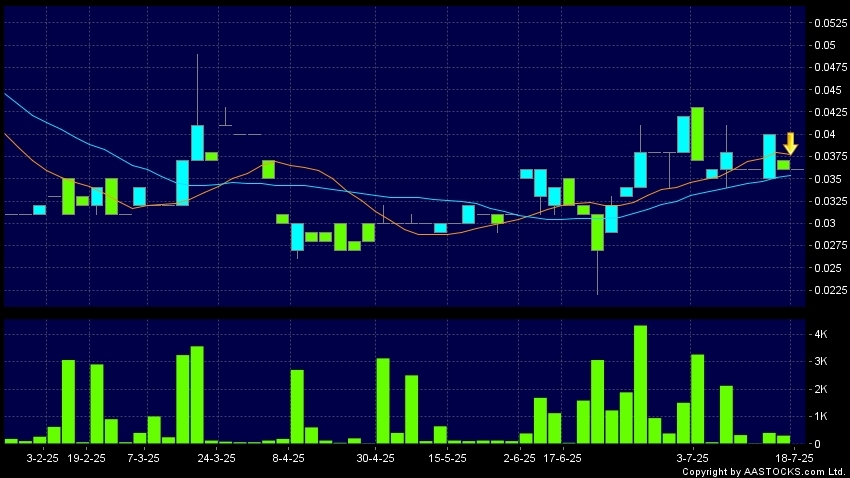This screenshot has height=478, width=850.
Task: Click the 0.0225 price axis label
Action: tap(830, 290)
